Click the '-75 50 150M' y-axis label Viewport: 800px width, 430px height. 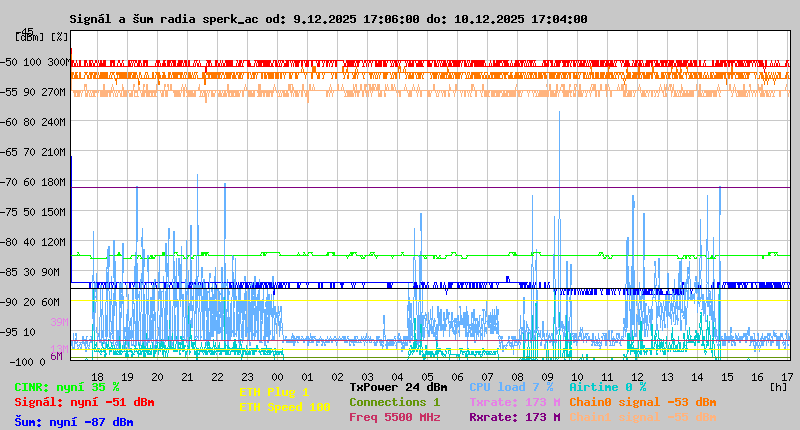[33, 212]
